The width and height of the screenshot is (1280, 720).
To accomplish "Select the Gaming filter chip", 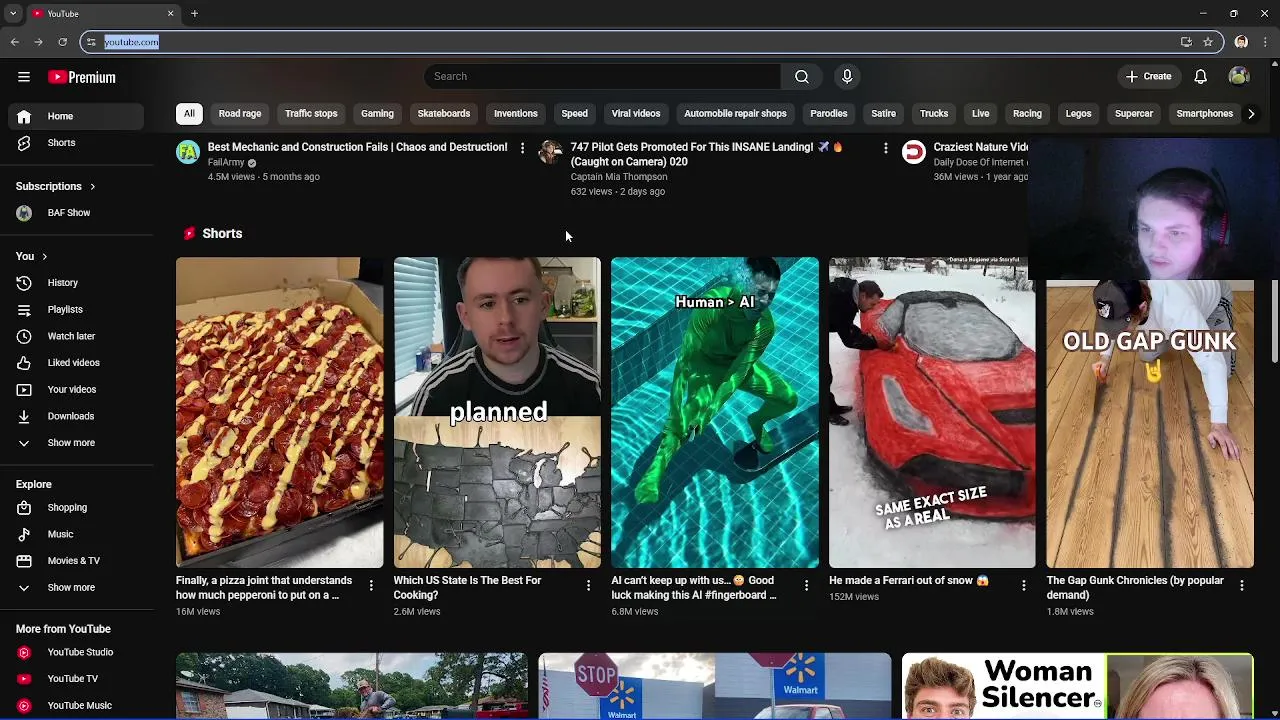I will coord(377,114).
